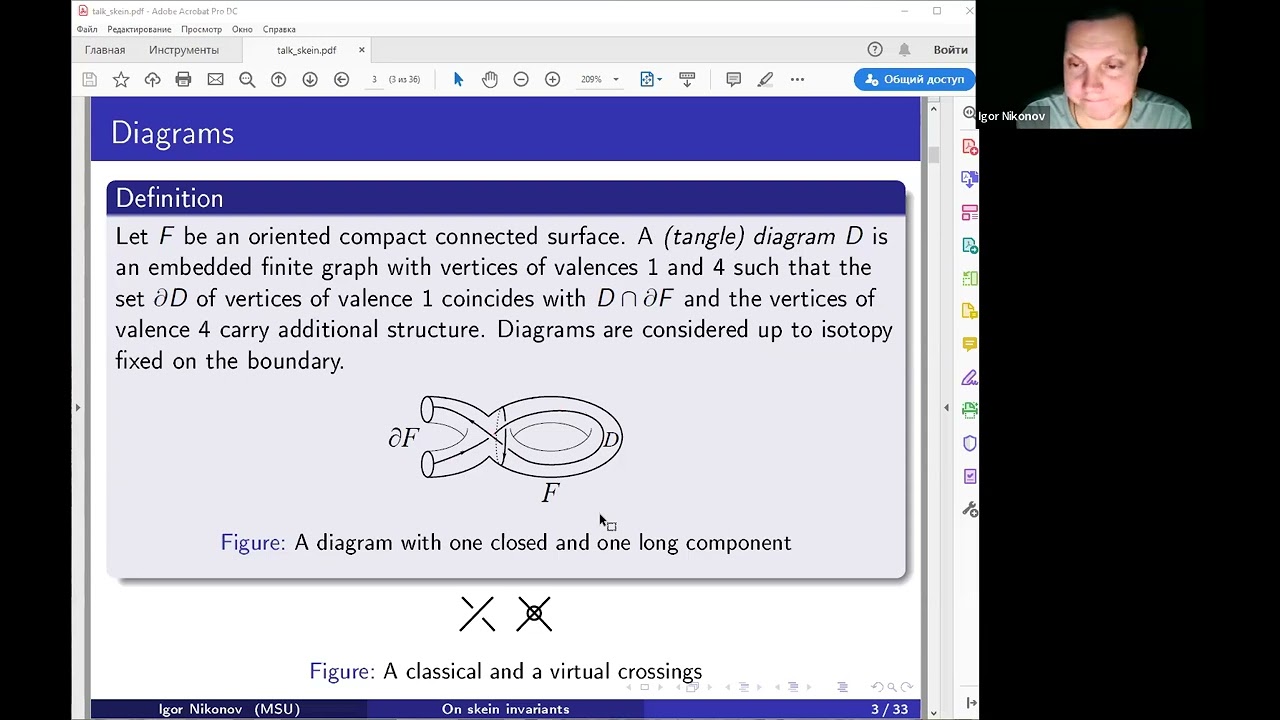Click the page number field showing 3
This screenshot has height=720, width=1280.
(374, 79)
